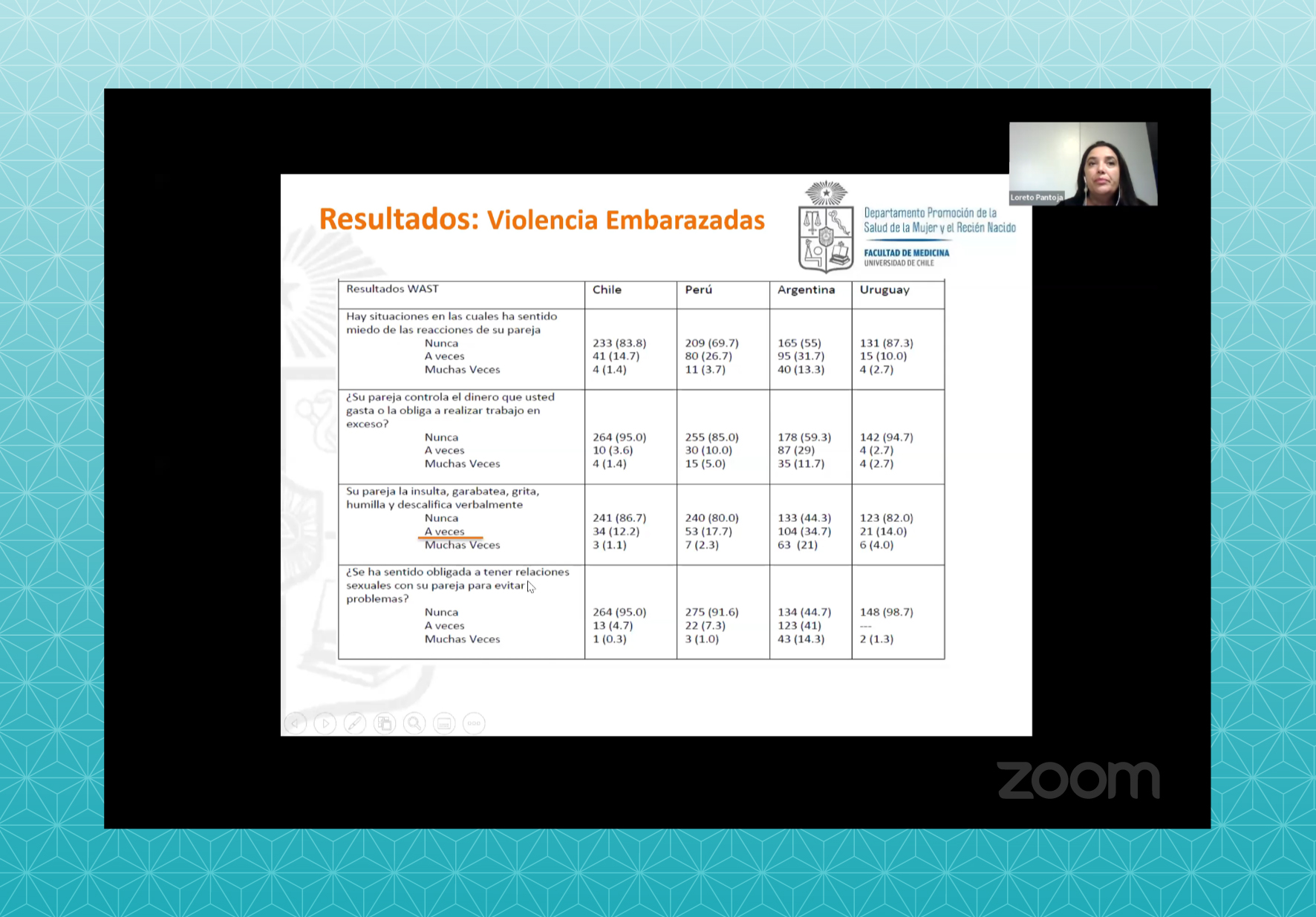This screenshot has height=917, width=1316.
Task: Click the value 3 (1.1)
Action: [x=610, y=545]
